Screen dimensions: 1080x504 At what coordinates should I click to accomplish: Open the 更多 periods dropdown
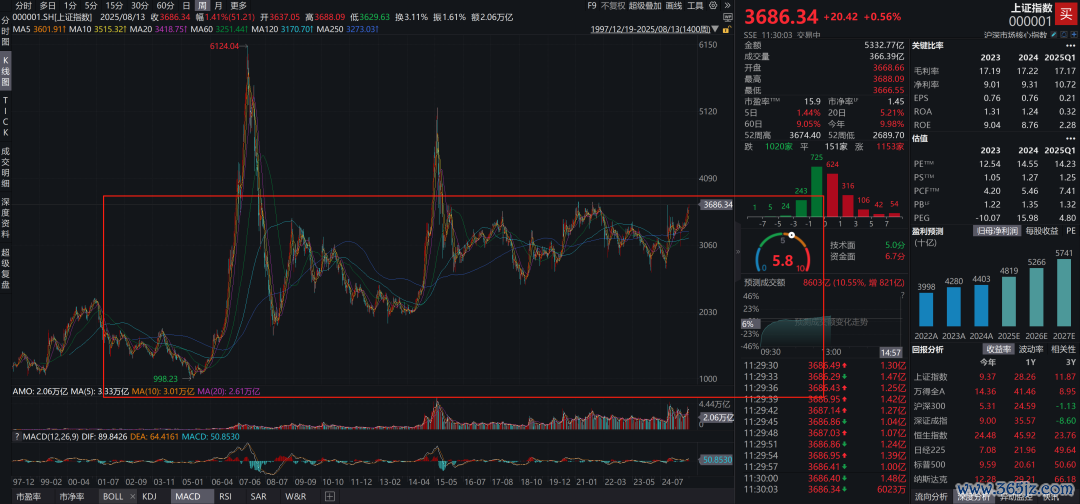(x=238, y=5)
